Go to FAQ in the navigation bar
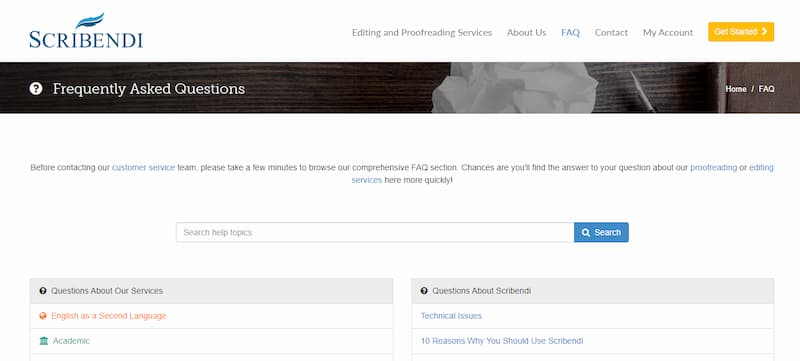800x361 pixels. [x=570, y=33]
